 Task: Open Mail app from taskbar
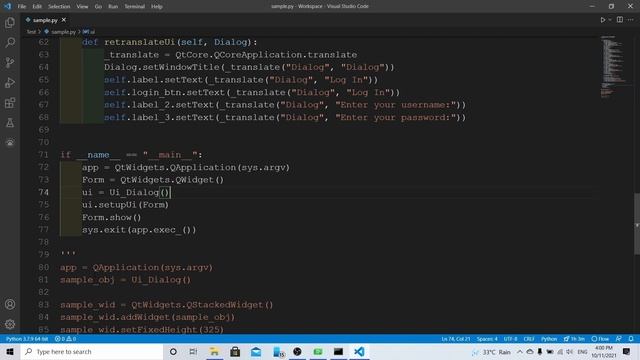pos(256,351)
